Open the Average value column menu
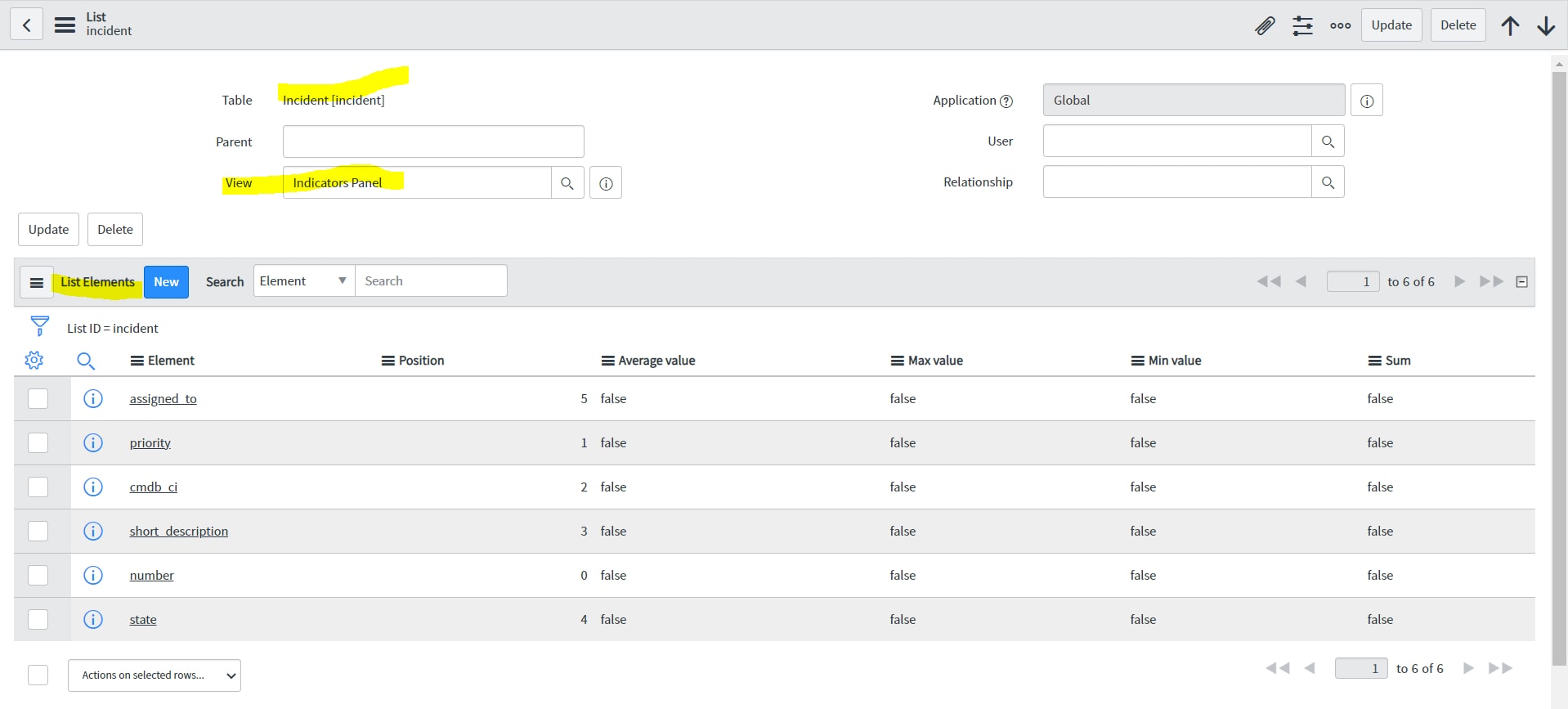 click(608, 361)
